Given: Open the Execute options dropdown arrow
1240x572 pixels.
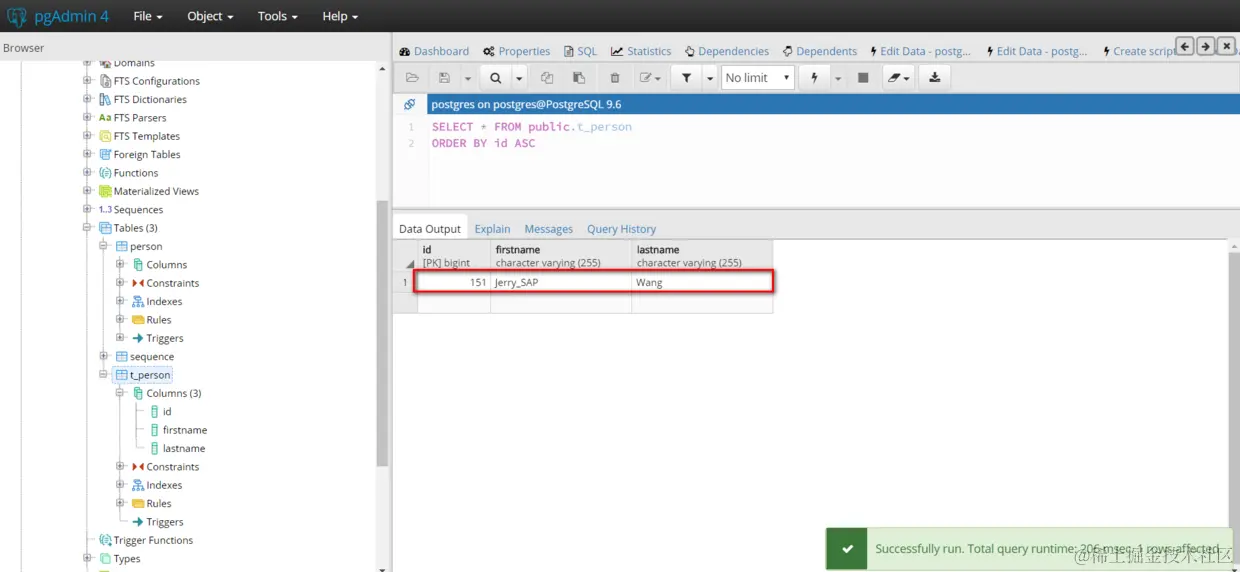Looking at the screenshot, I should point(837,78).
